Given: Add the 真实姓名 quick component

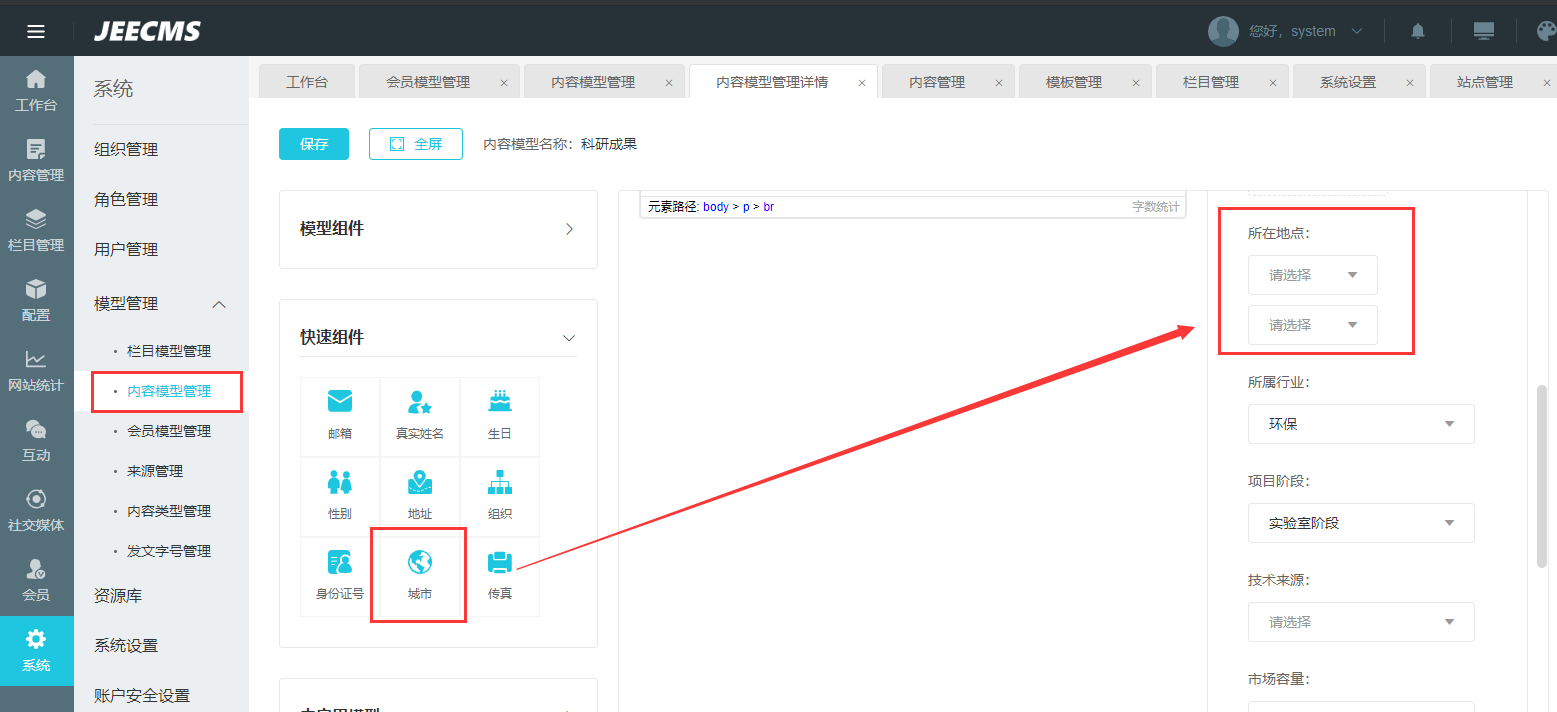Looking at the screenshot, I should click(x=420, y=416).
